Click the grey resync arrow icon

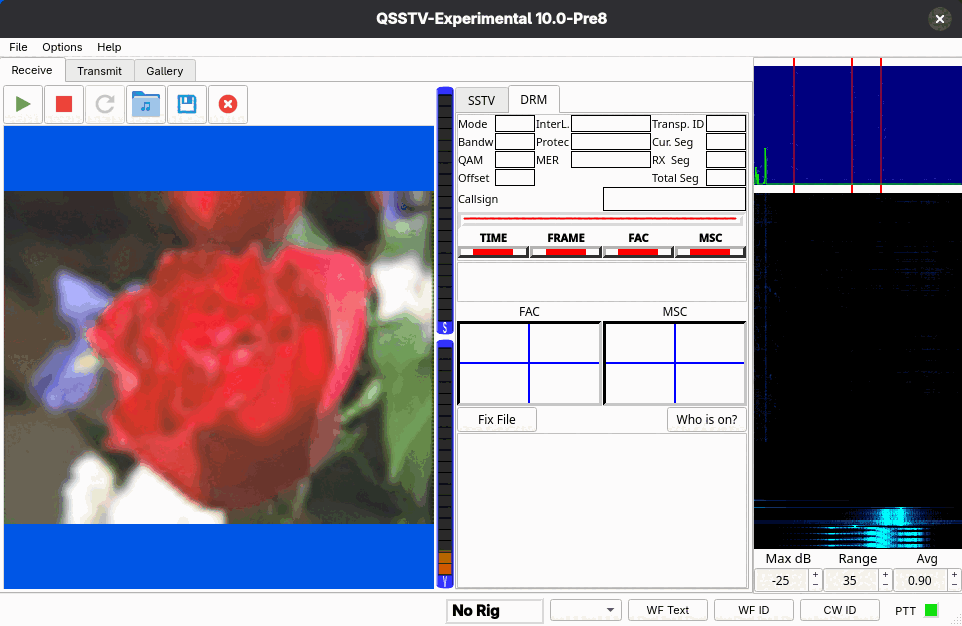click(x=105, y=104)
